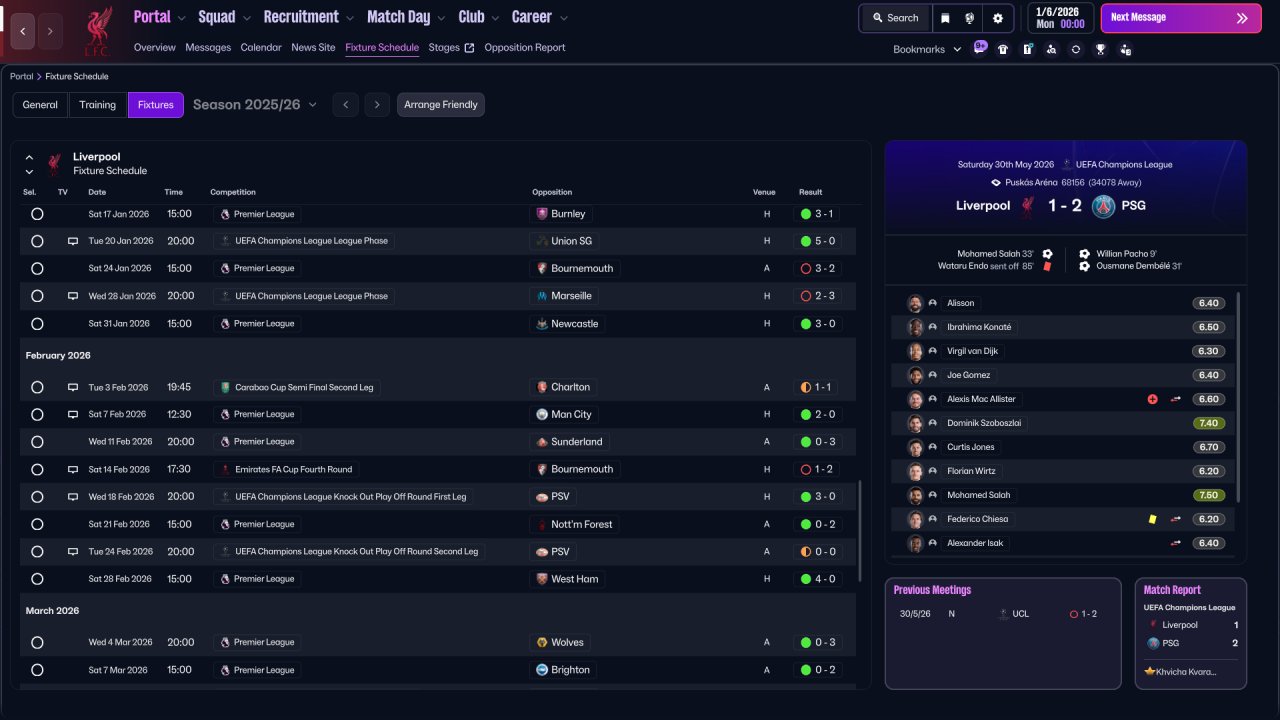Image resolution: width=1280 pixels, height=720 pixels.
Task: Click the scouting magnifier person icon
Action: coord(1051,49)
